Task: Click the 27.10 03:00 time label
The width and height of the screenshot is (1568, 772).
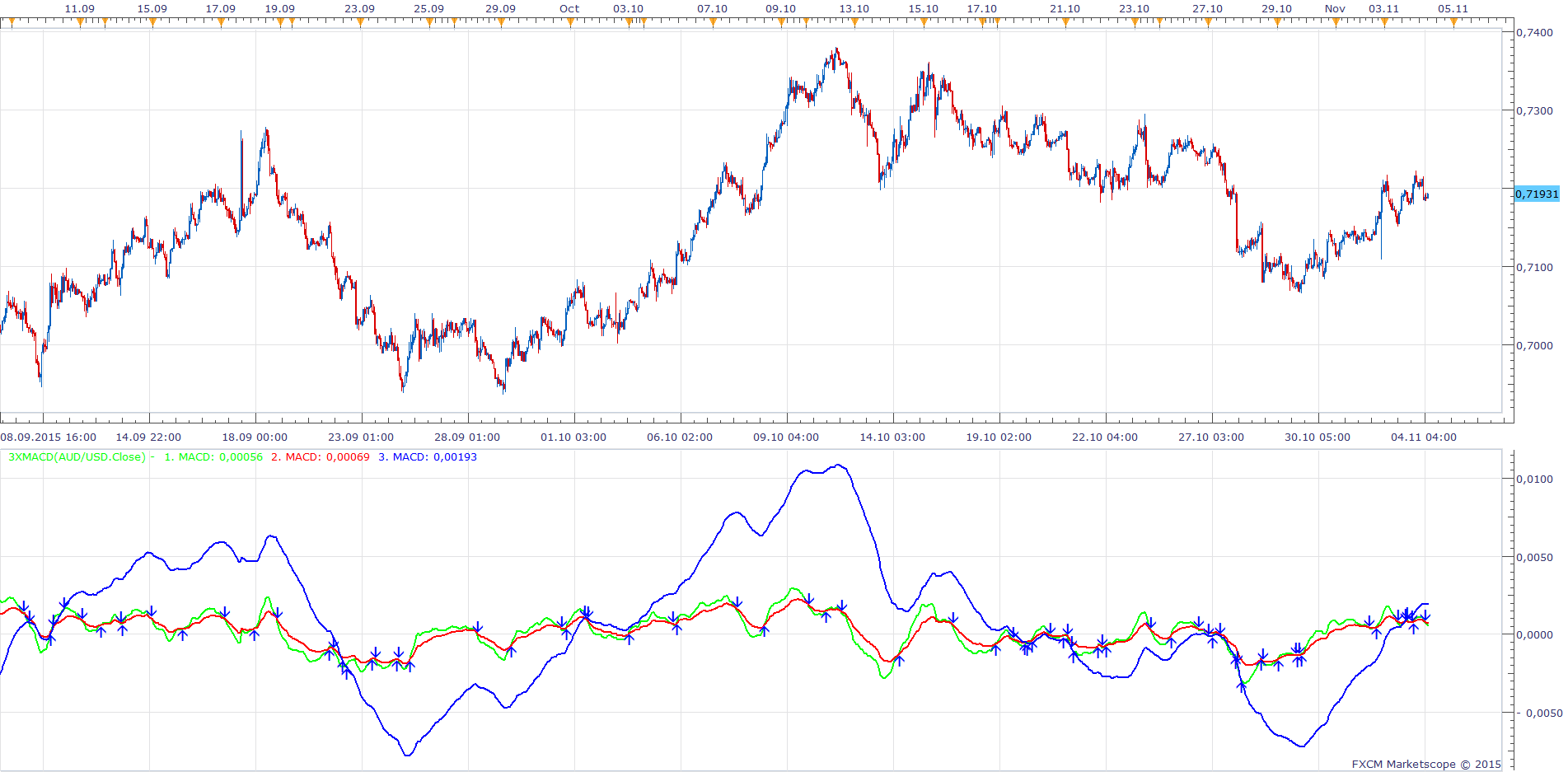Action: point(1211,437)
